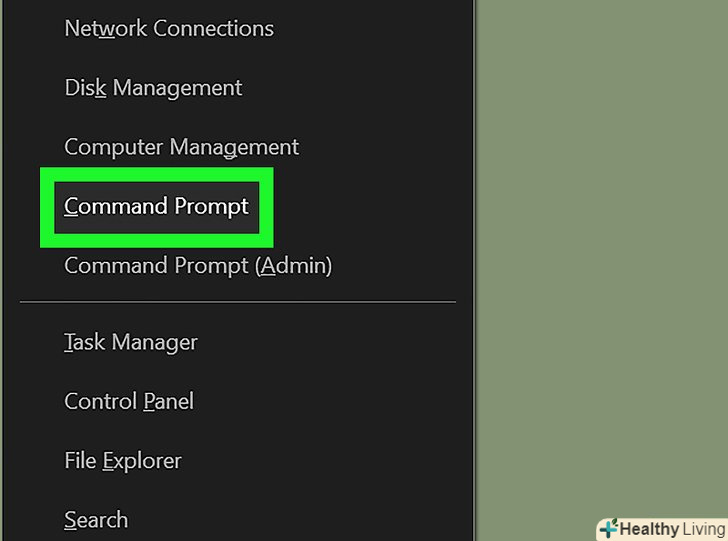The image size is (728, 541).
Task: Choose the item directly above Control Panel
Action: (131, 342)
